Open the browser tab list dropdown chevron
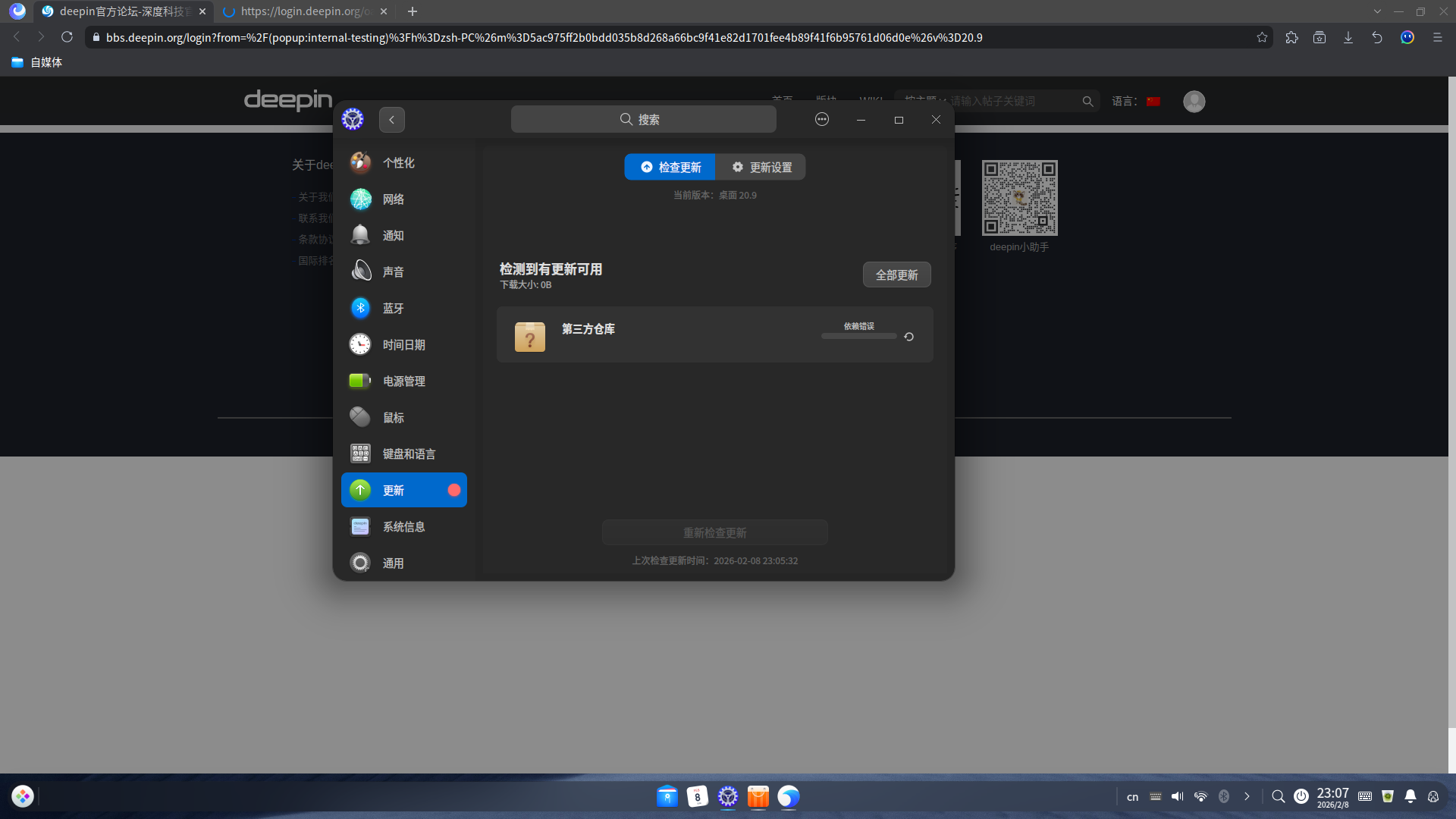Screen dimensions: 1456x819 tap(1377, 11)
